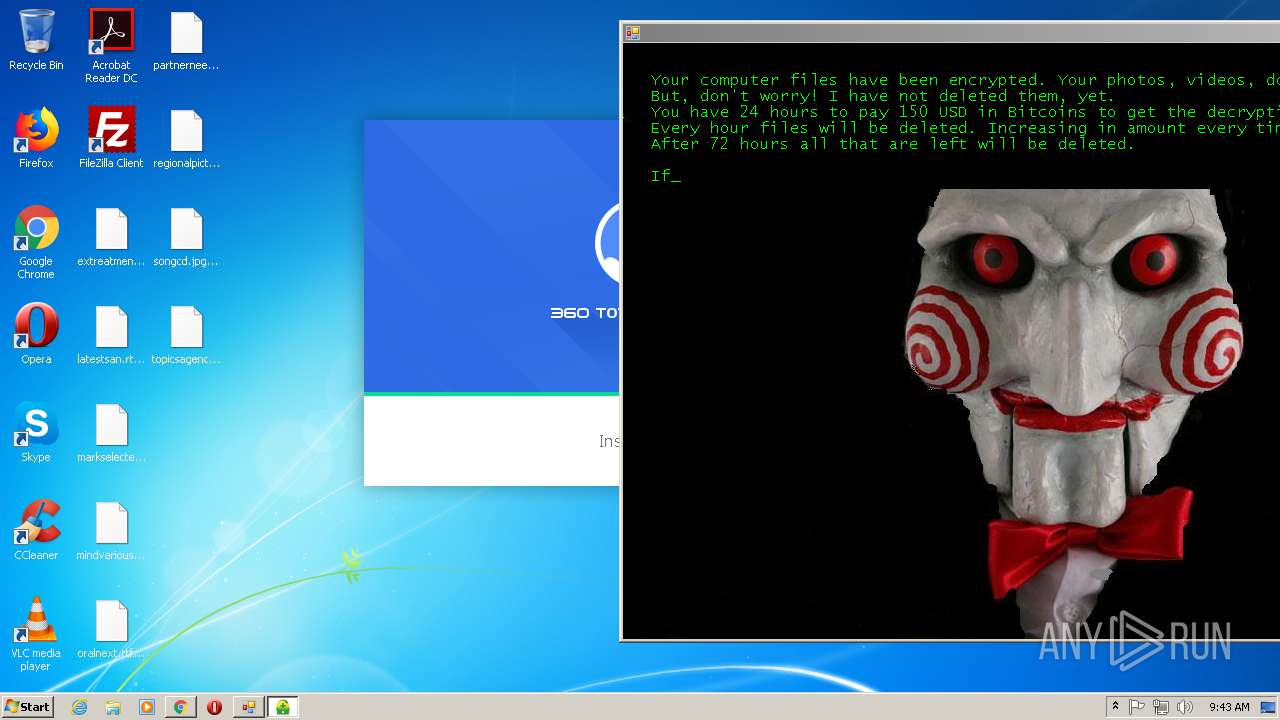Launch Windows Media Player from taskbar
The image size is (1280, 720).
tap(147, 707)
